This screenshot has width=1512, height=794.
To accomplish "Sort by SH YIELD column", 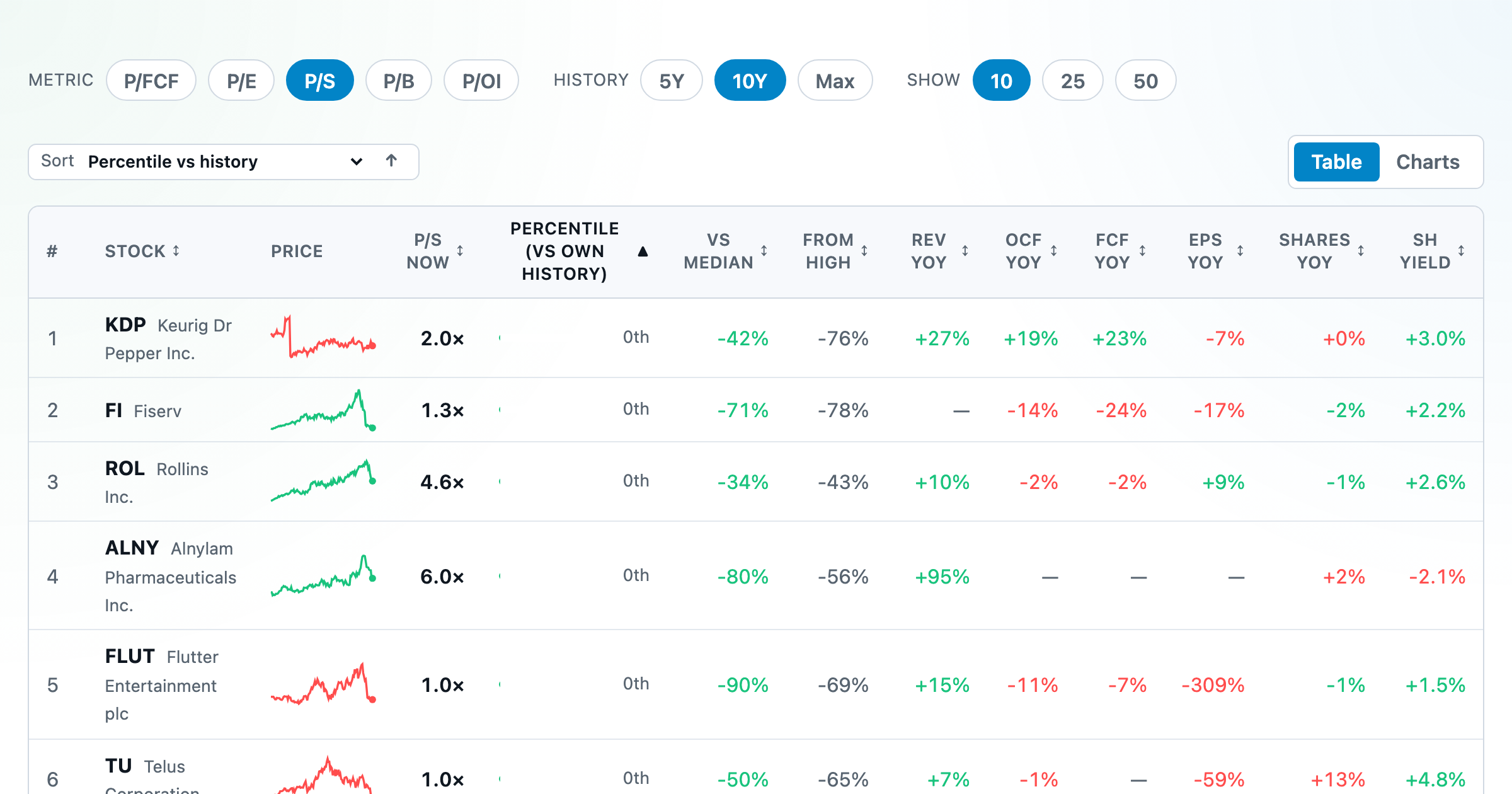I will tap(1433, 251).
